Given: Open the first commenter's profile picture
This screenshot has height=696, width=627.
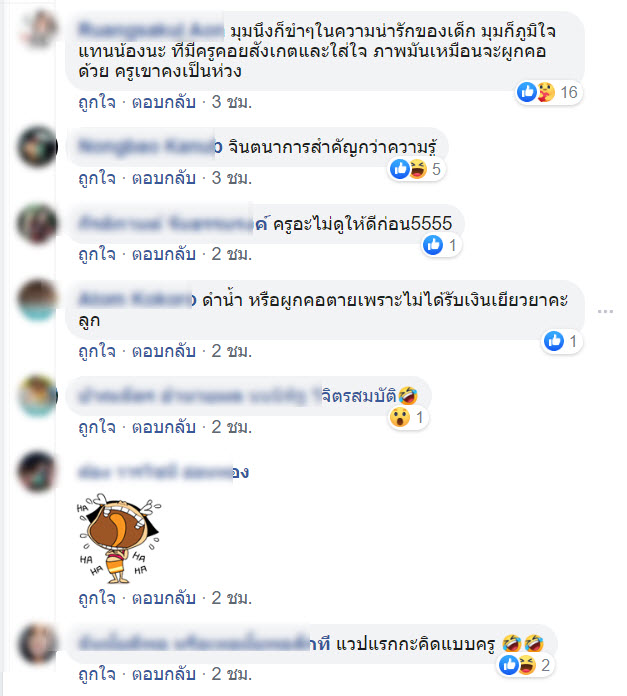Looking at the screenshot, I should [x=38, y=29].
